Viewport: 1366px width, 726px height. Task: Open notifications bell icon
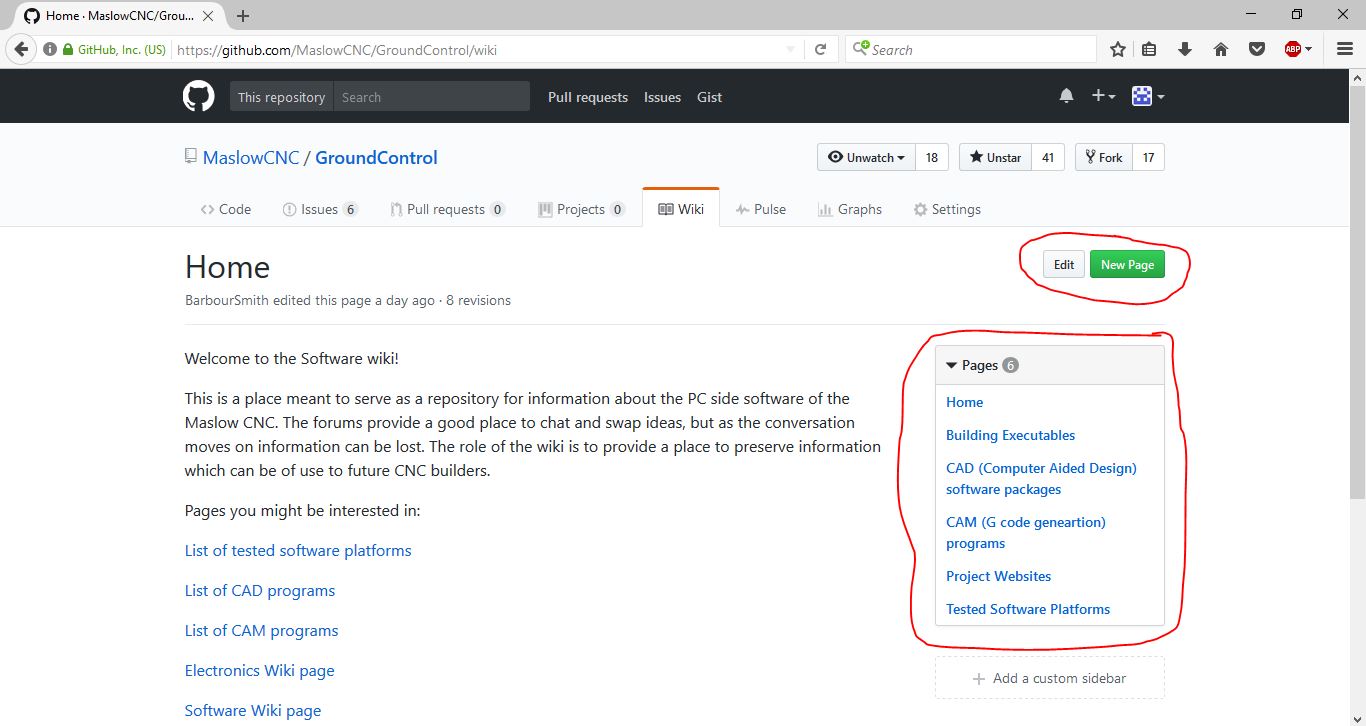coord(1066,96)
